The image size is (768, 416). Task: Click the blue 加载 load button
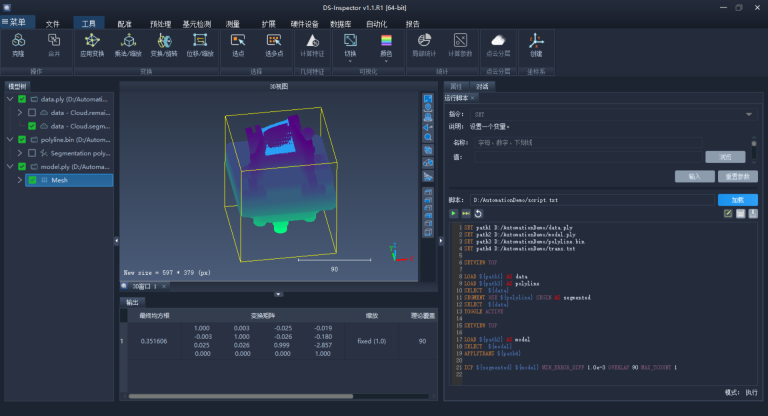738,200
